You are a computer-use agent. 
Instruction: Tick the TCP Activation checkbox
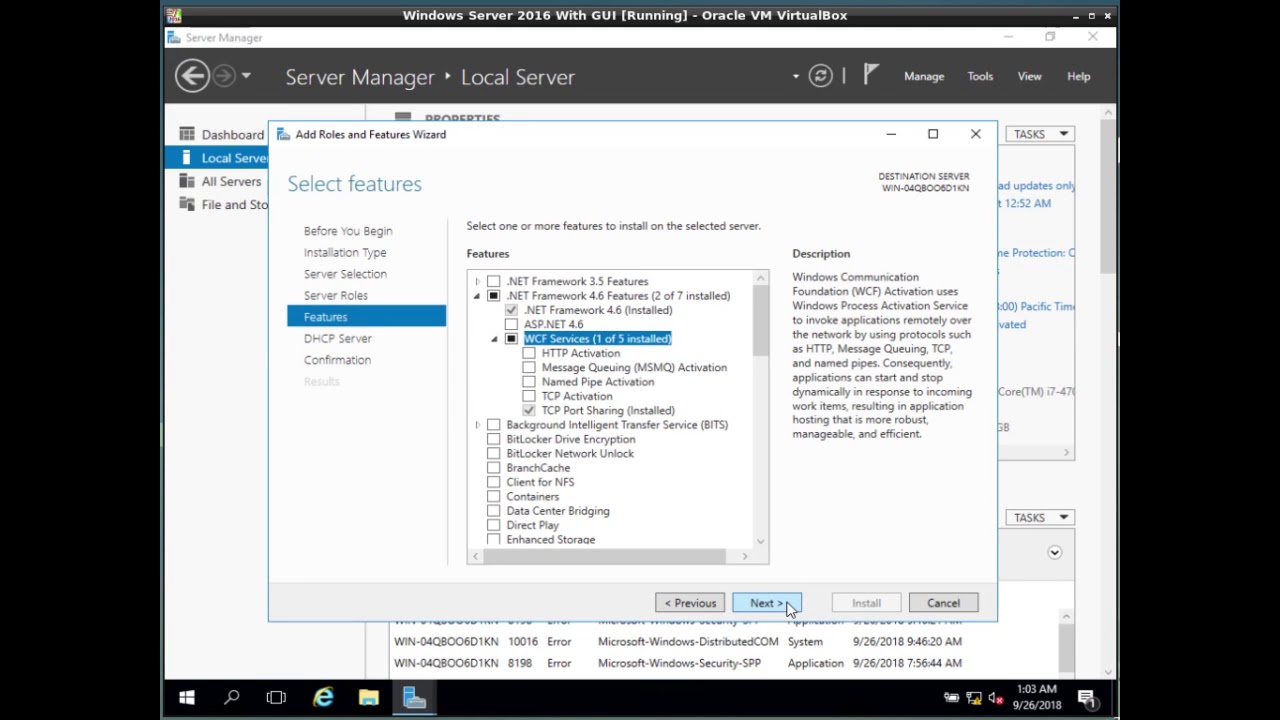click(529, 396)
